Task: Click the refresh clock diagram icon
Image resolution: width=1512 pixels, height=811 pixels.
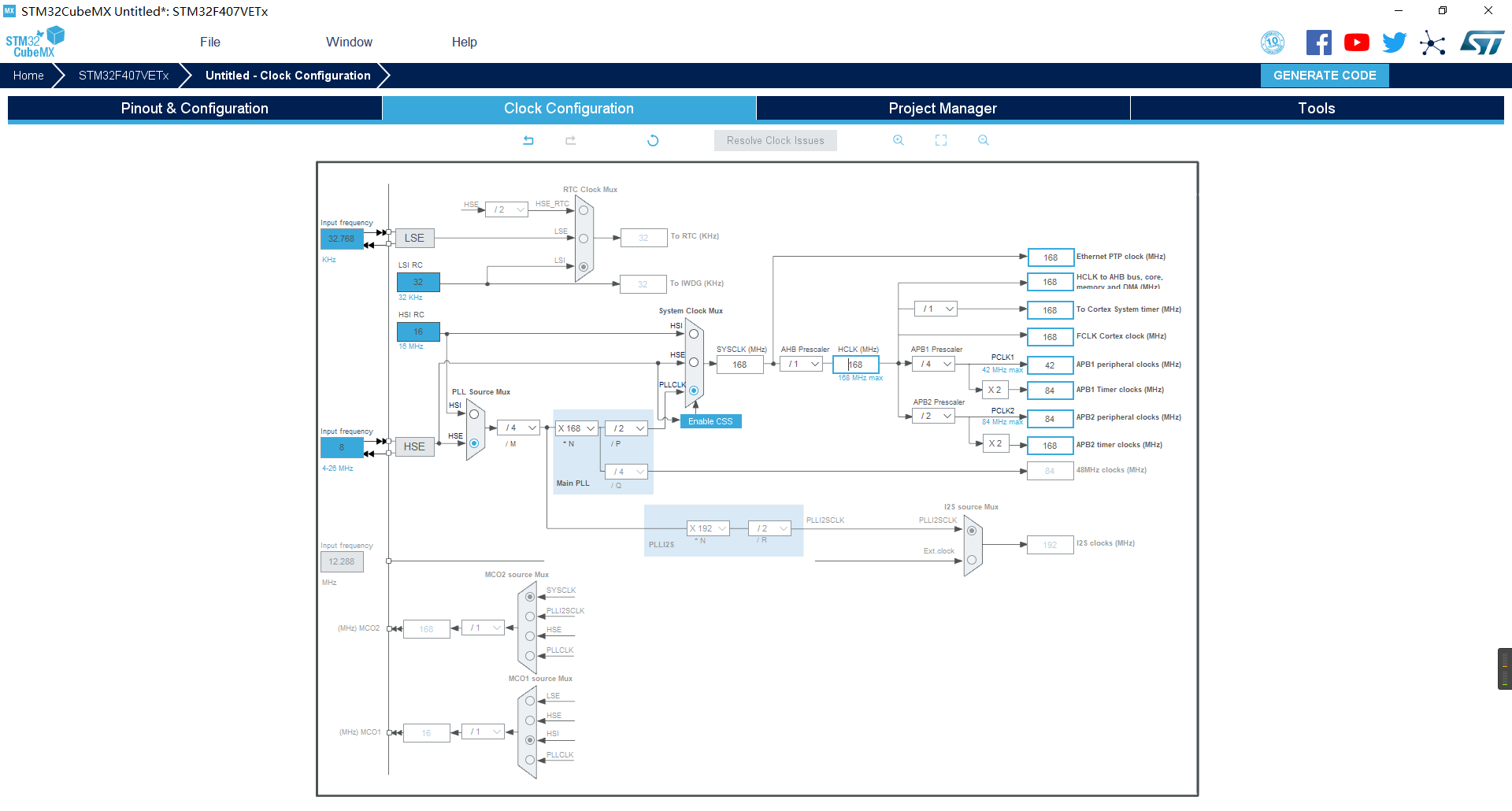Action: coord(653,140)
